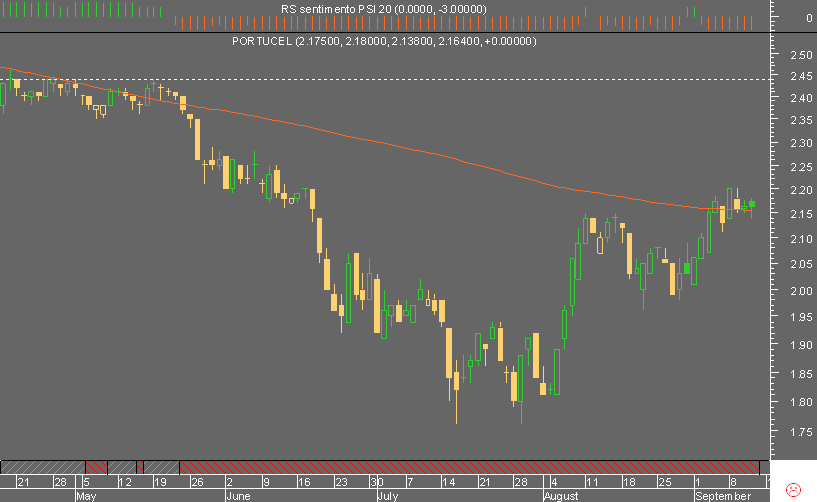Click the 2.20 price axis label

801,190
